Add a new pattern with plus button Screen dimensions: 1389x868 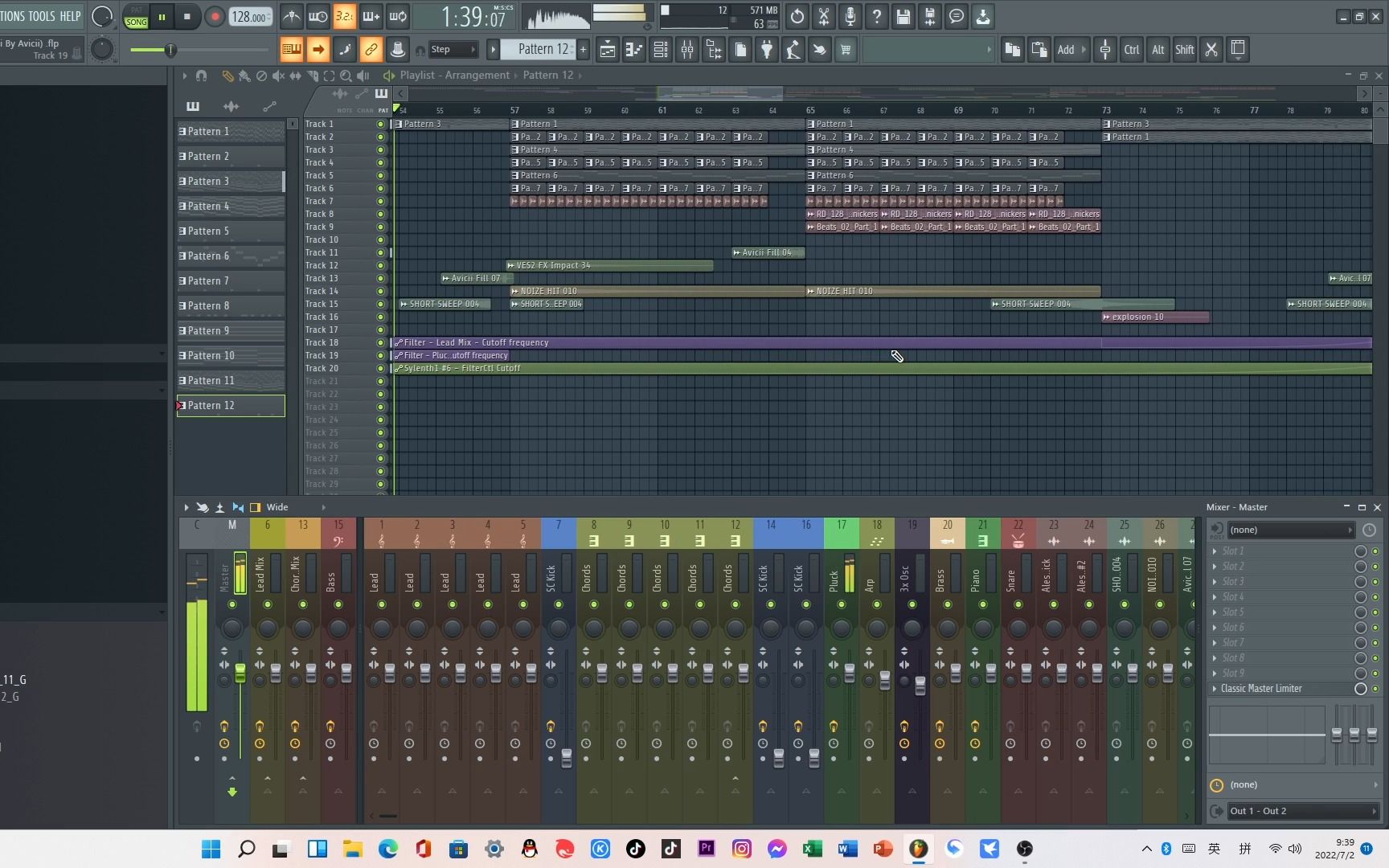583,49
